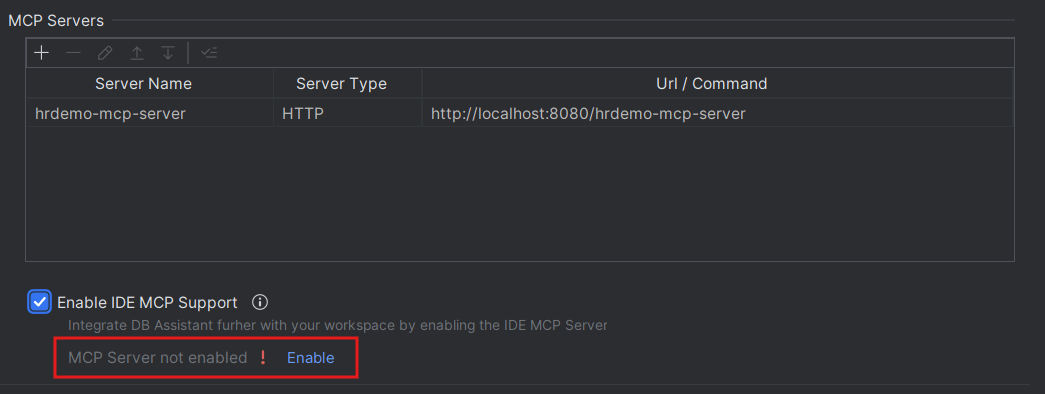Click the MCP Server not enabled text
The image size is (1045, 394).
tap(157, 358)
